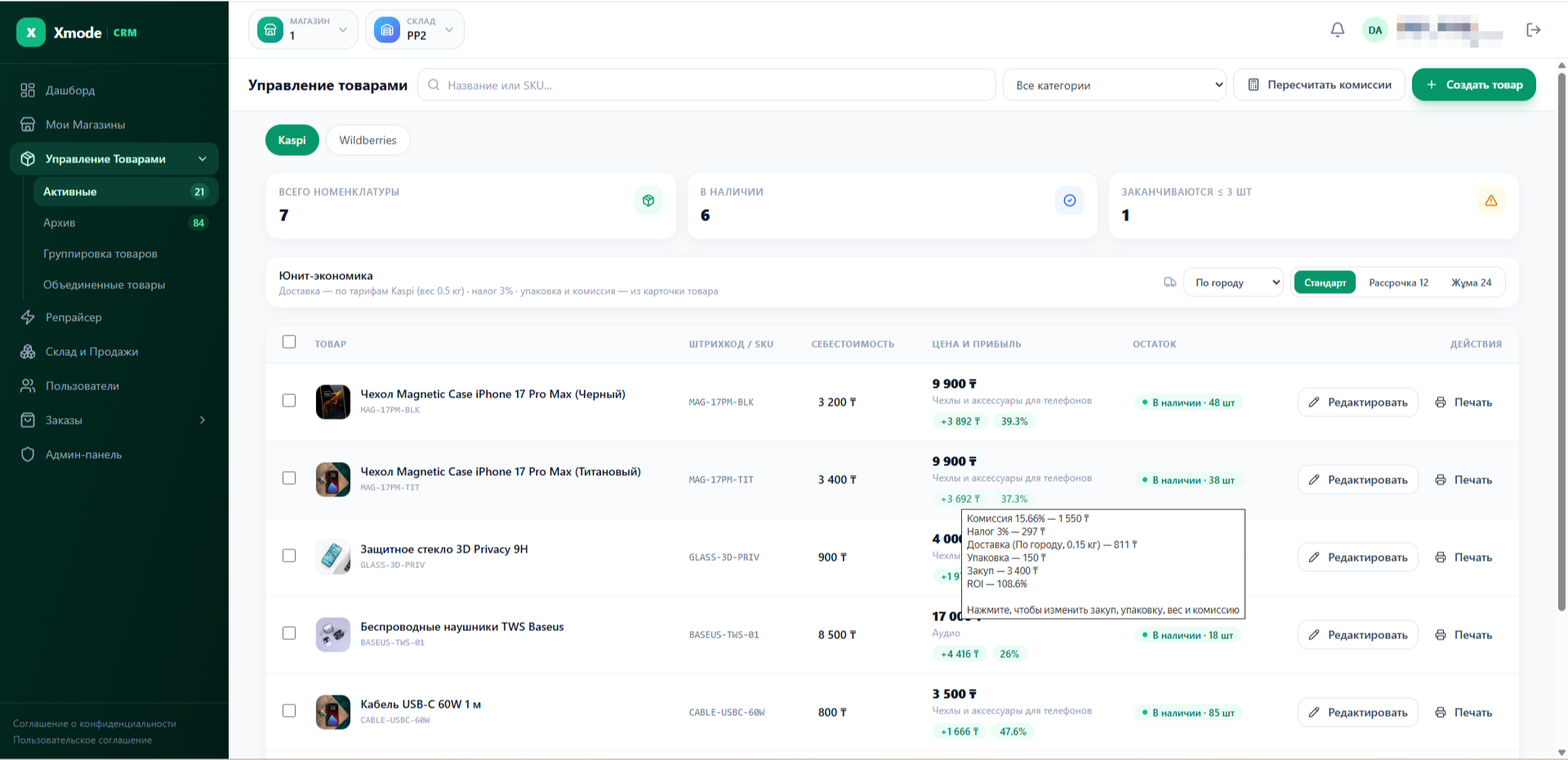This screenshot has height=760, width=1568.
Task: Click the page vertical scrollbar
Action: 1561,343
